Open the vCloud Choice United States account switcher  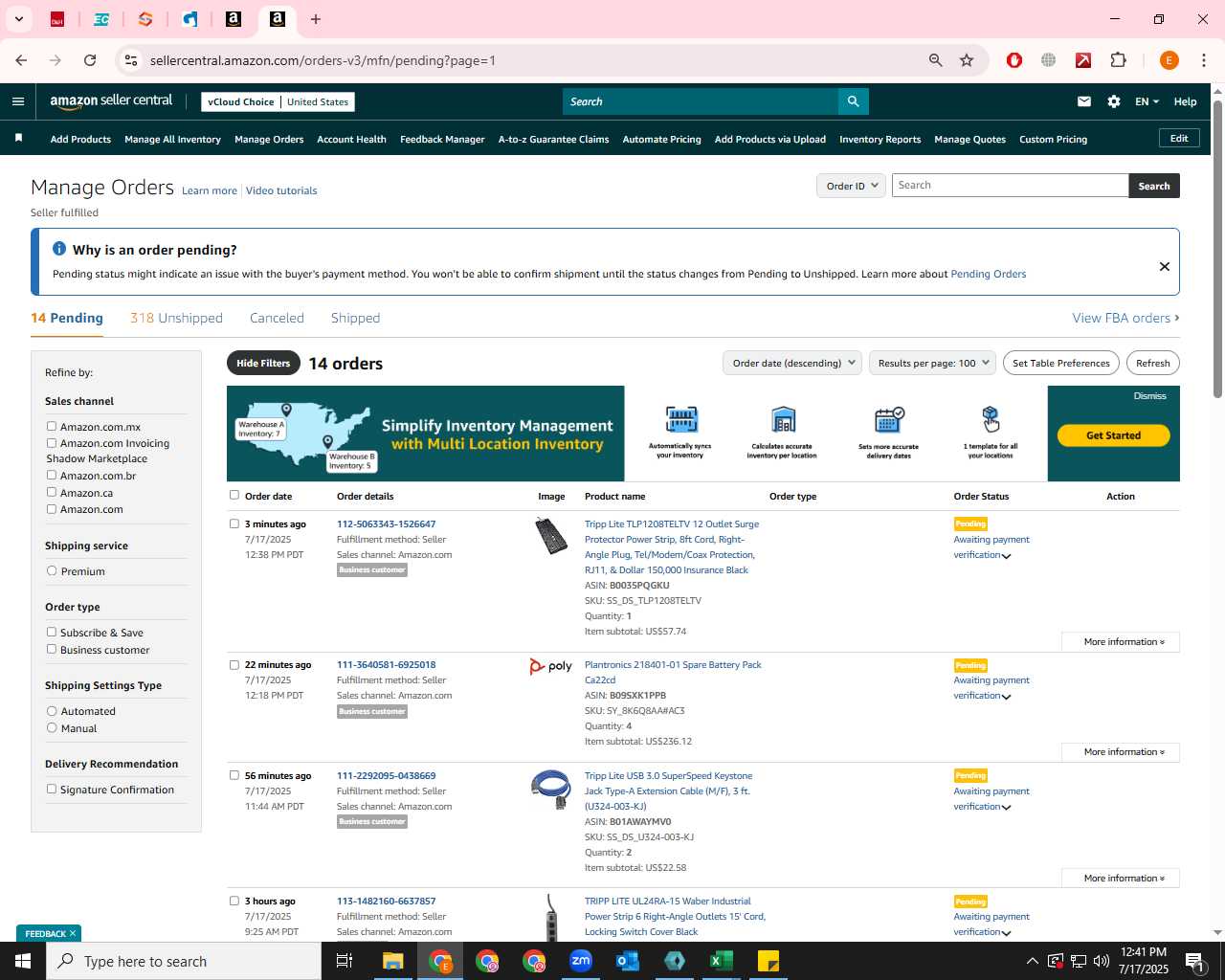click(278, 101)
